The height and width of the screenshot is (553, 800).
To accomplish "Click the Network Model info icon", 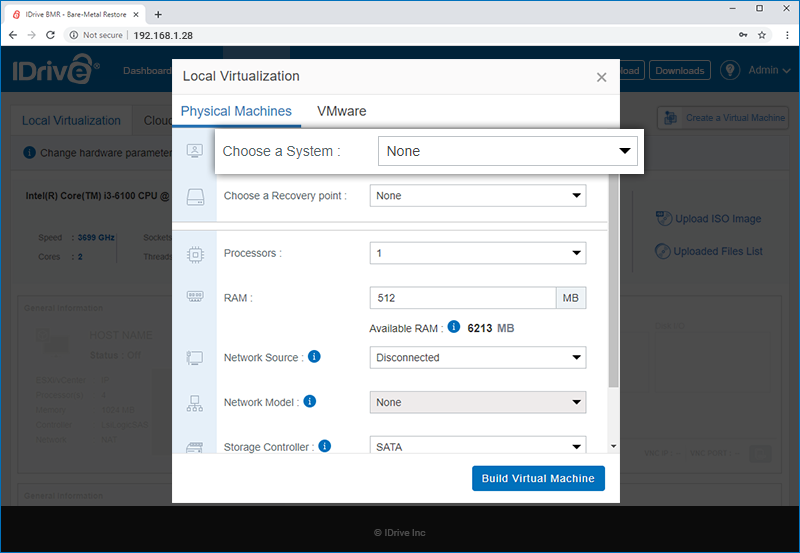I will (310, 401).
